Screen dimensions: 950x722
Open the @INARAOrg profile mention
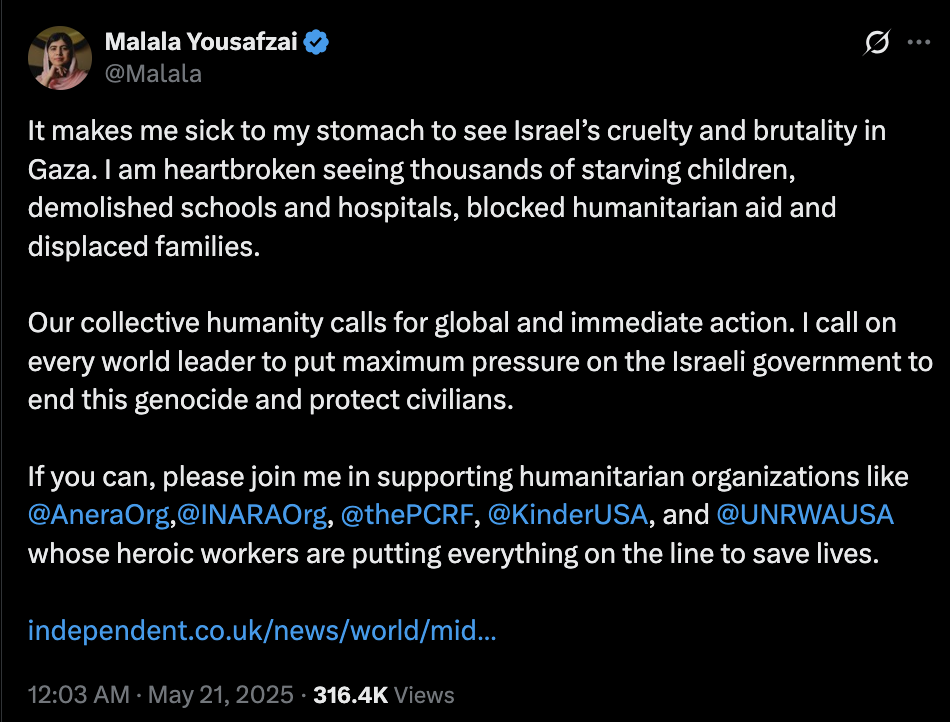(252, 515)
